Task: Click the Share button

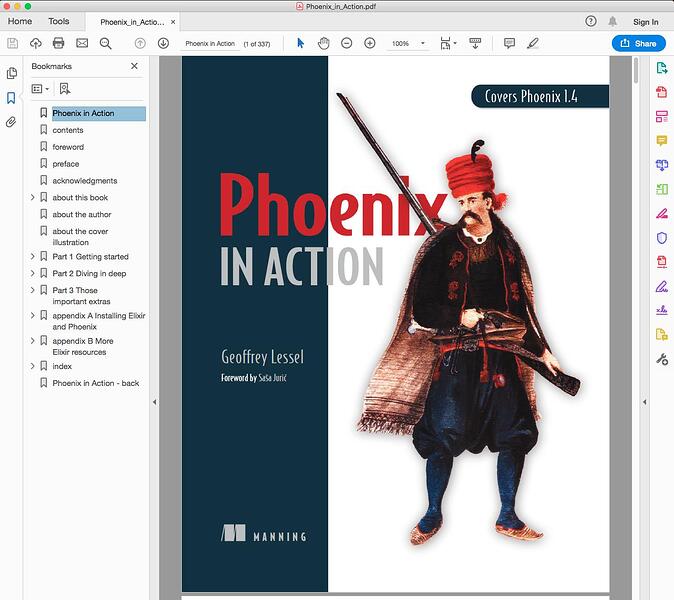Action: click(639, 43)
